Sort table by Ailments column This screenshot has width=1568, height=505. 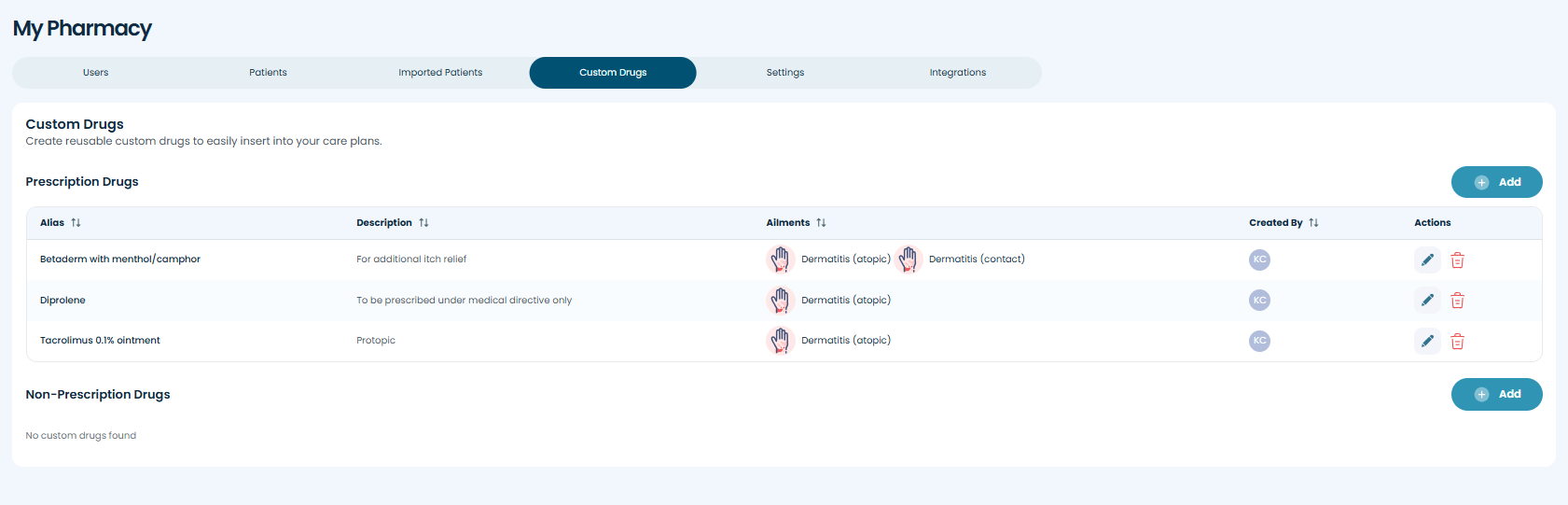click(821, 223)
